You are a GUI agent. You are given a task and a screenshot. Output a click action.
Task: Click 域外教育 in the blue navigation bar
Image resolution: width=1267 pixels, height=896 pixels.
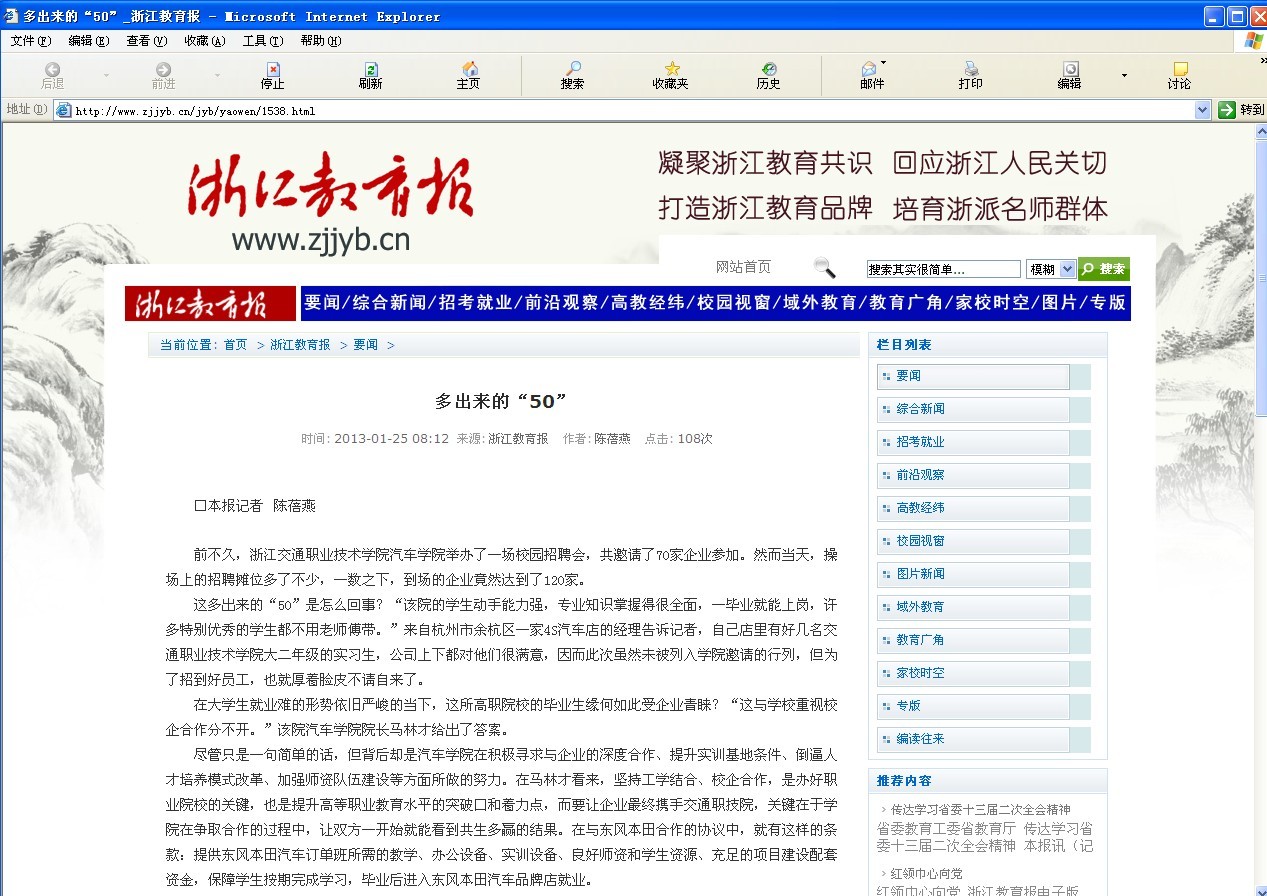tap(820, 302)
